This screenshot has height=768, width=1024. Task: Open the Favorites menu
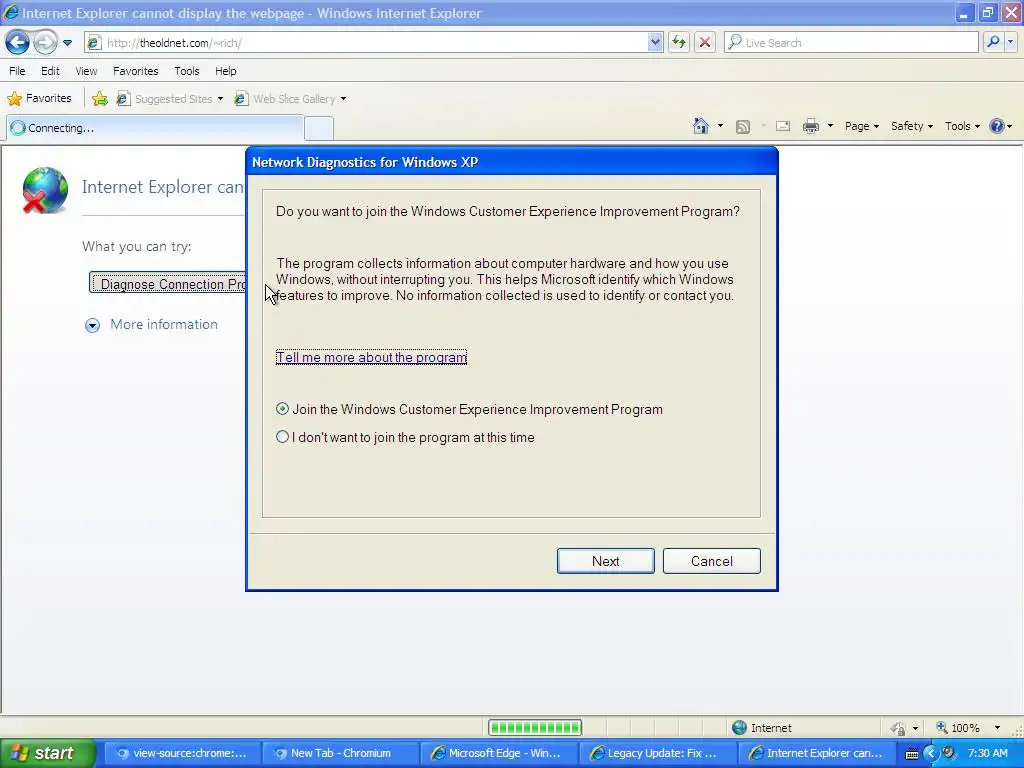[136, 71]
